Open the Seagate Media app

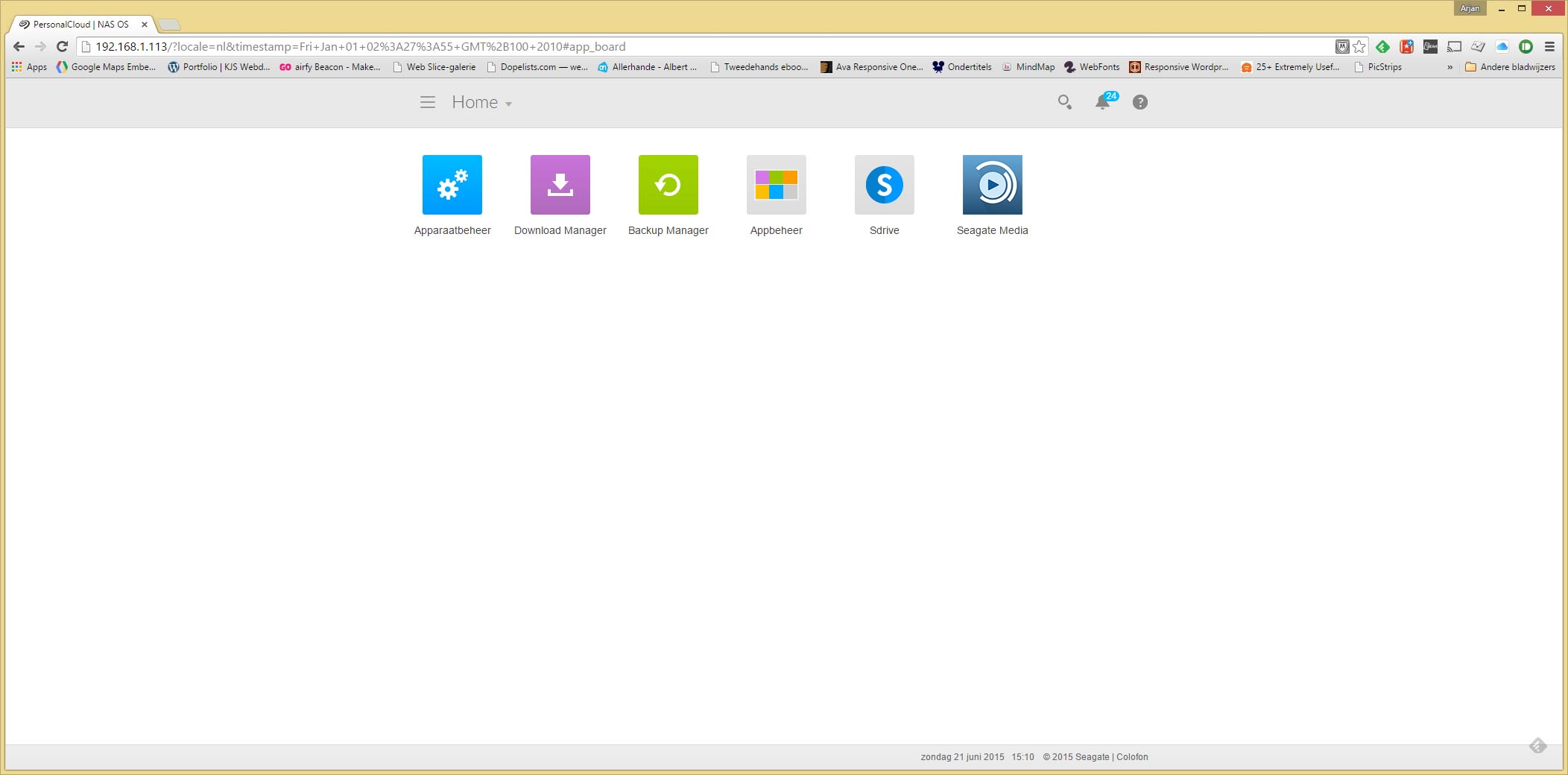point(993,185)
